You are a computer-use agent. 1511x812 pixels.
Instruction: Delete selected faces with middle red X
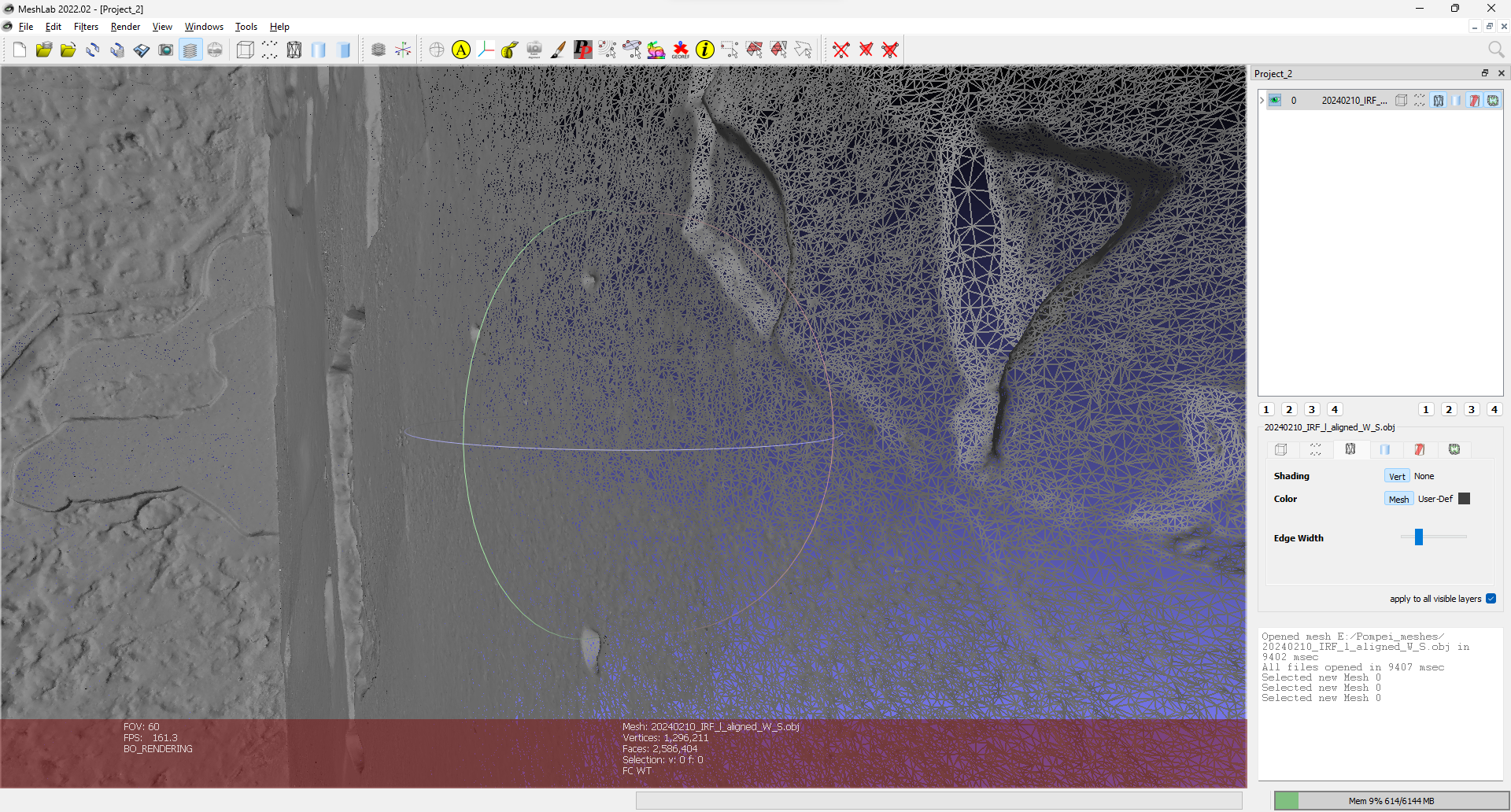(x=866, y=50)
